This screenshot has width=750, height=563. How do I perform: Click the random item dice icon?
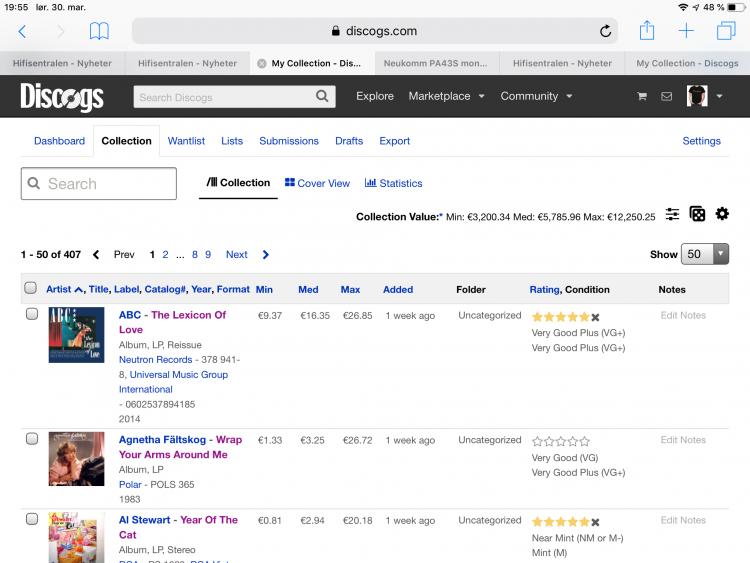click(698, 215)
